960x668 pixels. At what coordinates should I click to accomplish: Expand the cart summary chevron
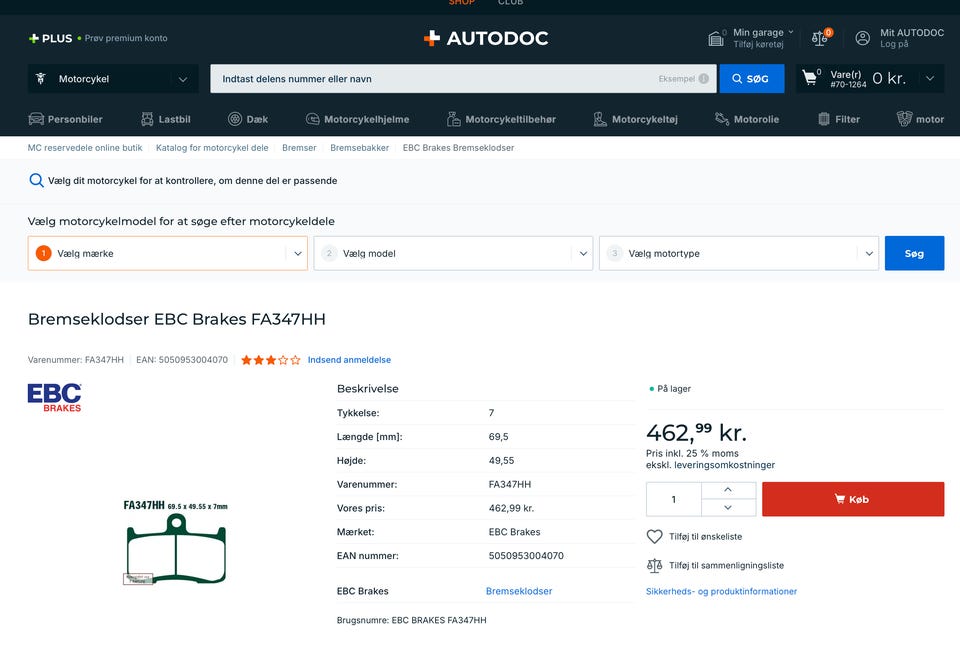coord(930,78)
